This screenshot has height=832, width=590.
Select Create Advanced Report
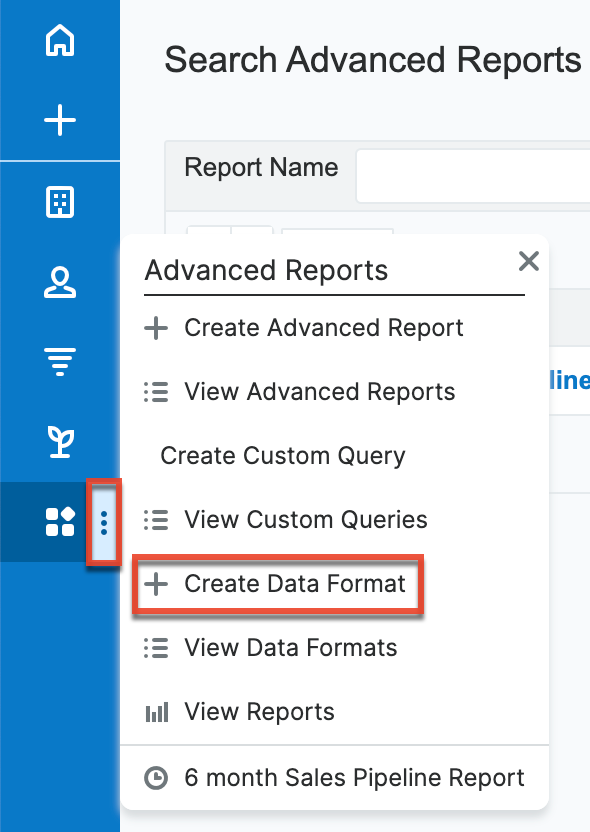(x=320, y=327)
